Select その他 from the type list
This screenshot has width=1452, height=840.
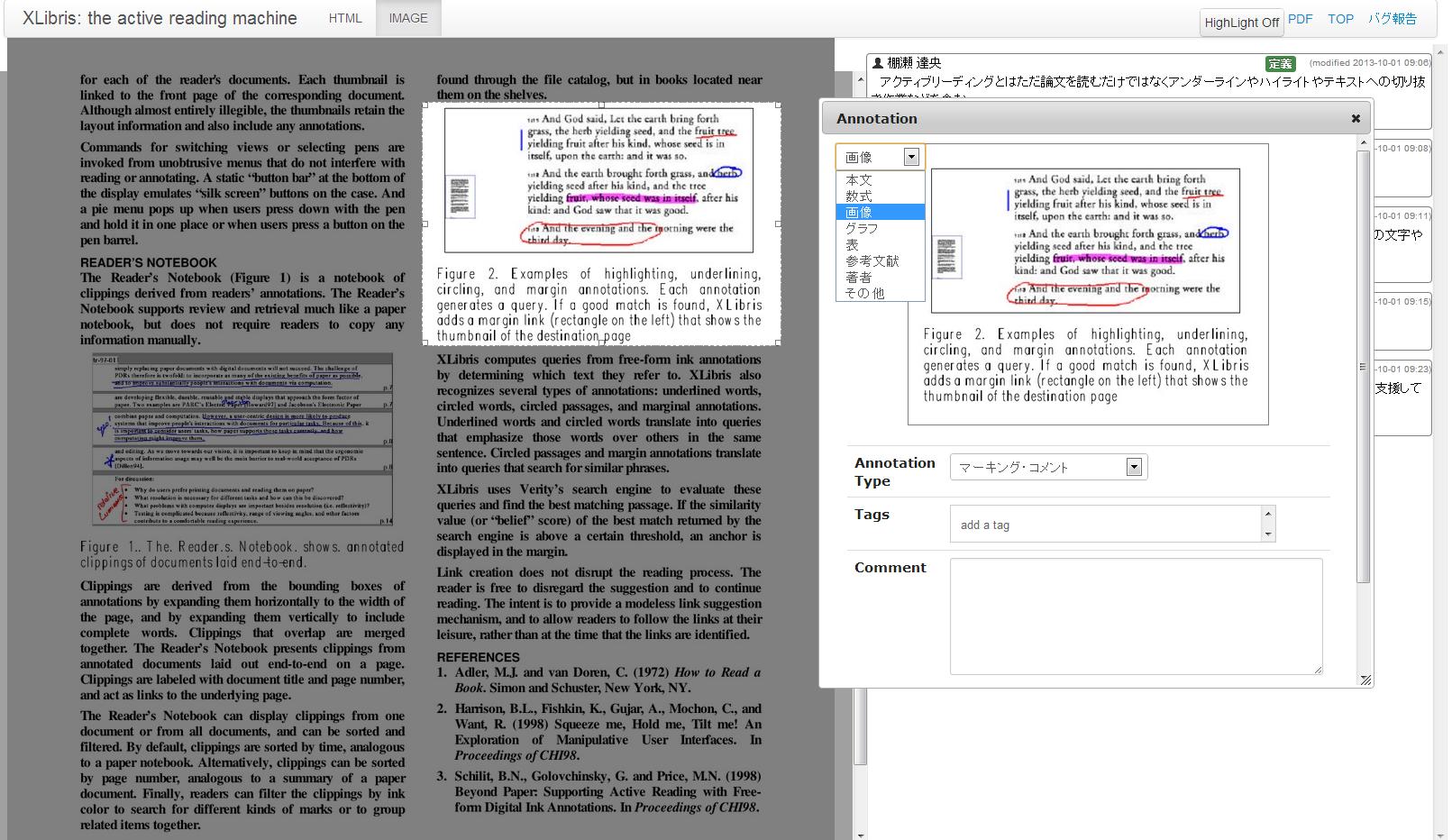click(x=880, y=293)
